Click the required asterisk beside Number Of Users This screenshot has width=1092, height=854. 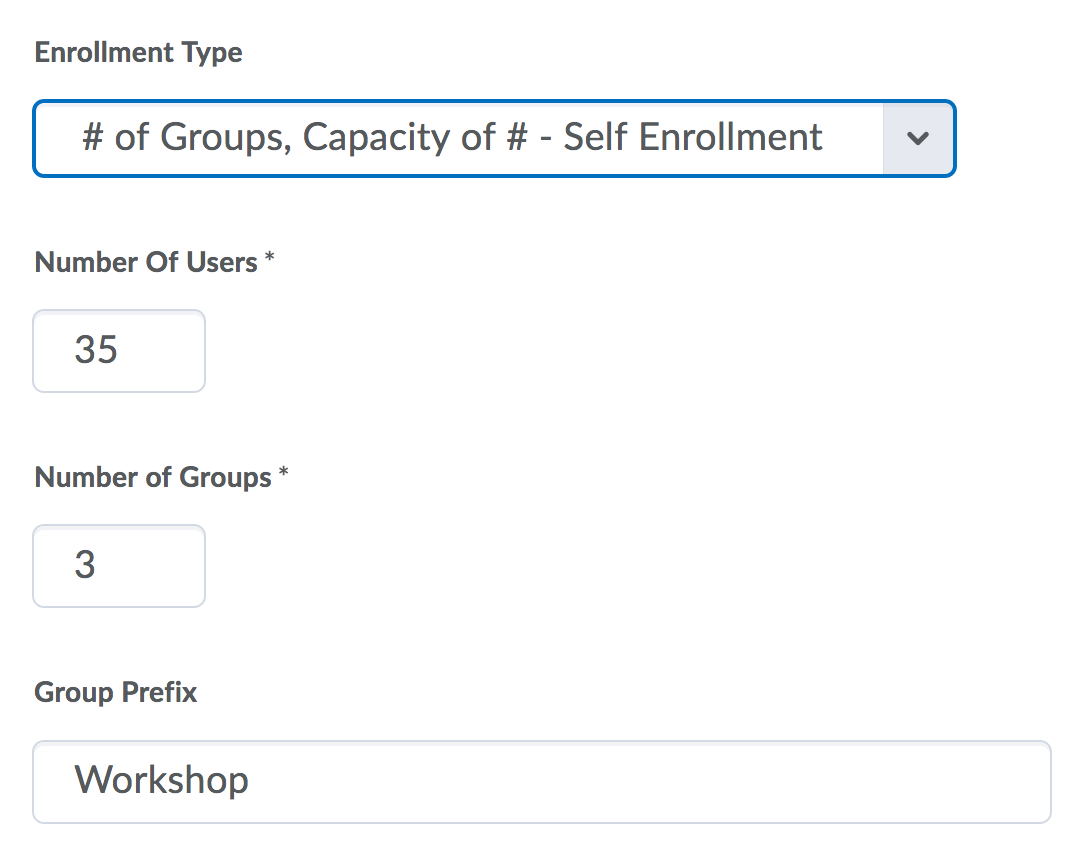[269, 261]
